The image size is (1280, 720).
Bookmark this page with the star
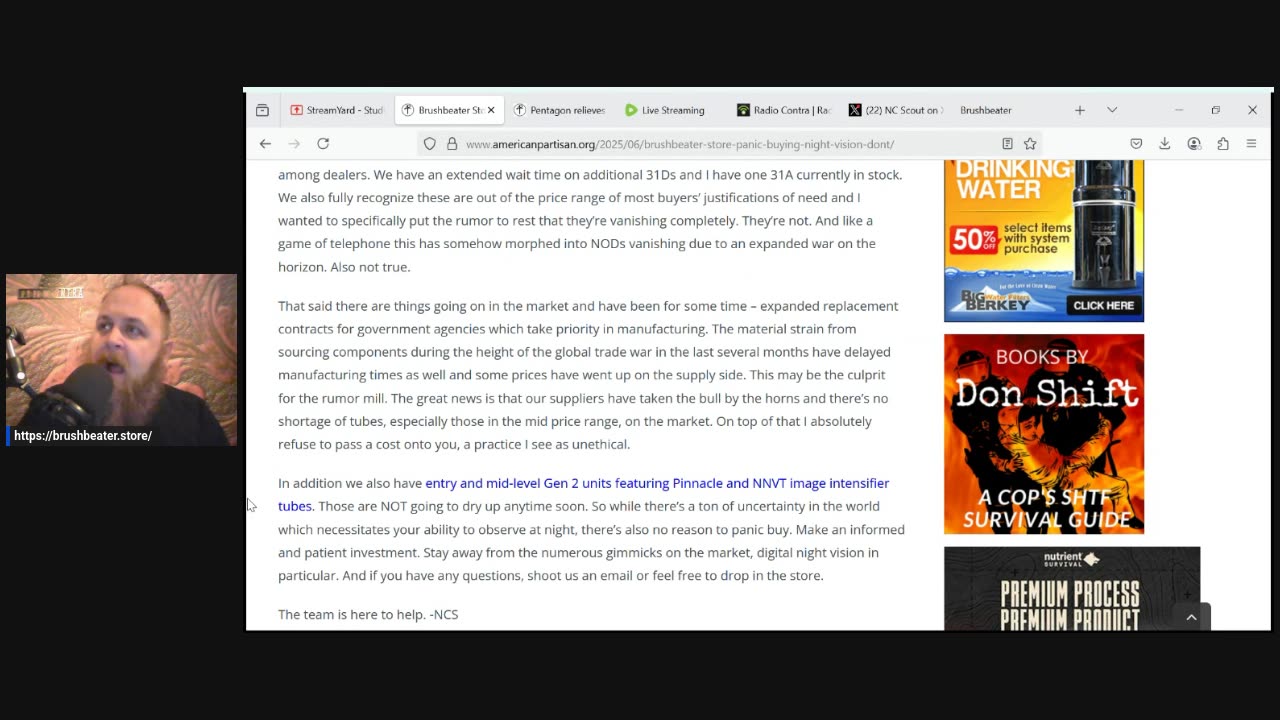[1030, 144]
